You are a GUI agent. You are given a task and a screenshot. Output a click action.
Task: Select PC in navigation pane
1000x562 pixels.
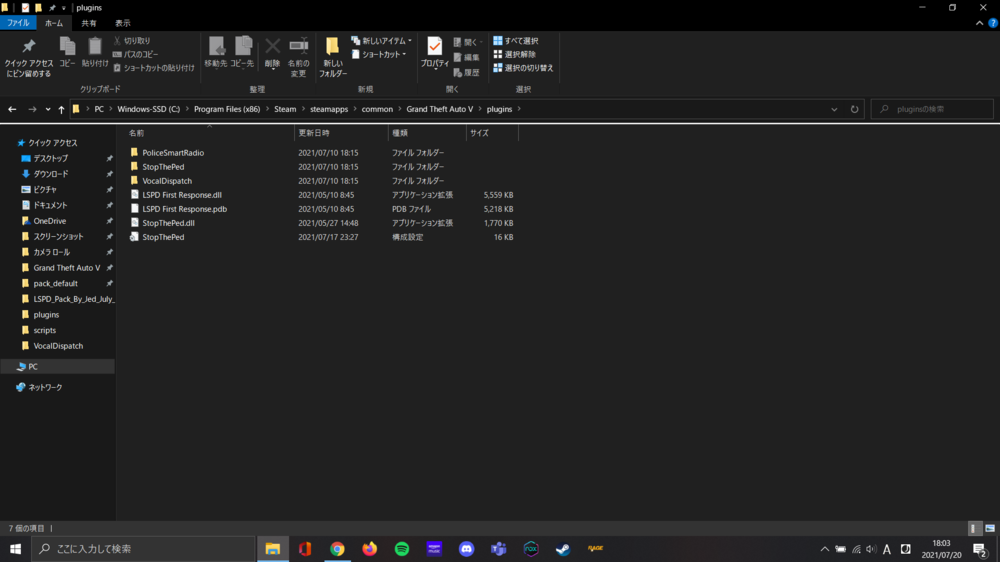(57, 366)
